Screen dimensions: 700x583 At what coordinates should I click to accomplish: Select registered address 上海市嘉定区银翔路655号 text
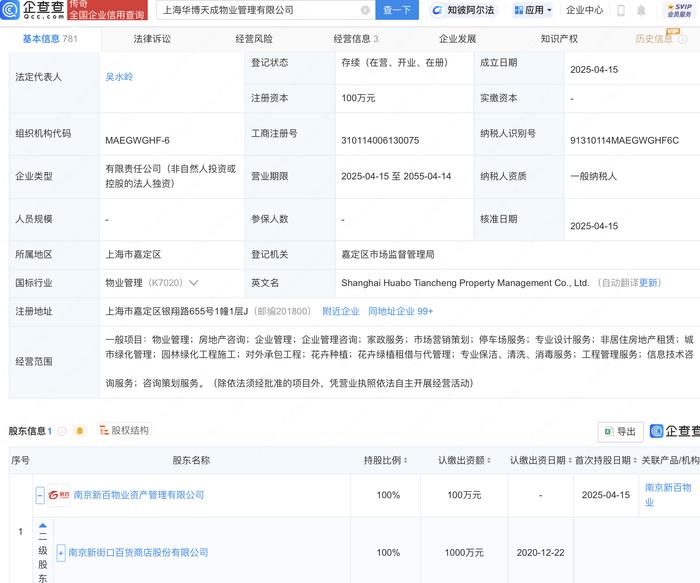pyautogui.click(x=177, y=311)
